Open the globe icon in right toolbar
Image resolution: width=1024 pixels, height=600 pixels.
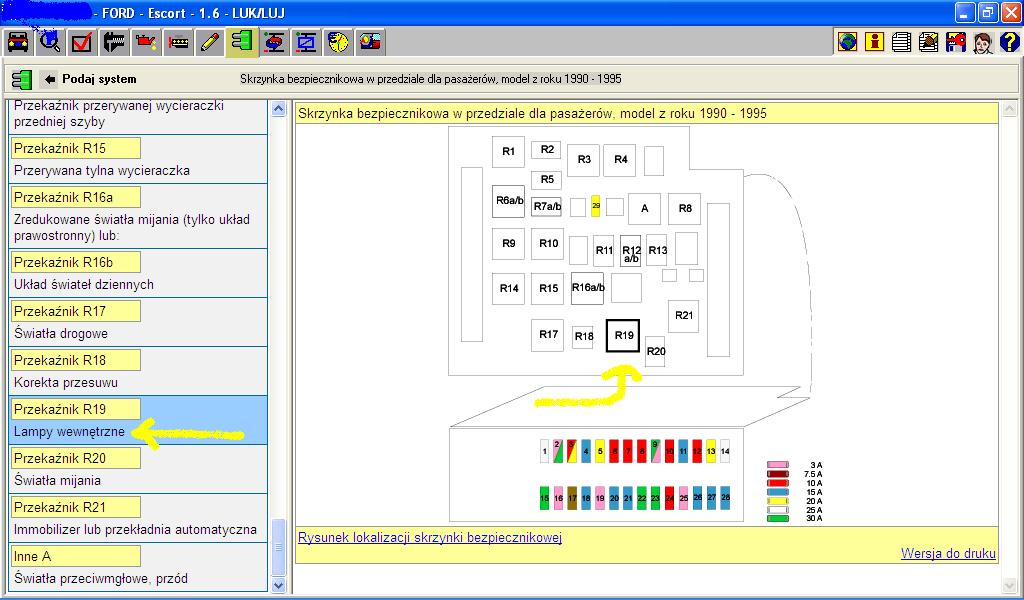848,42
